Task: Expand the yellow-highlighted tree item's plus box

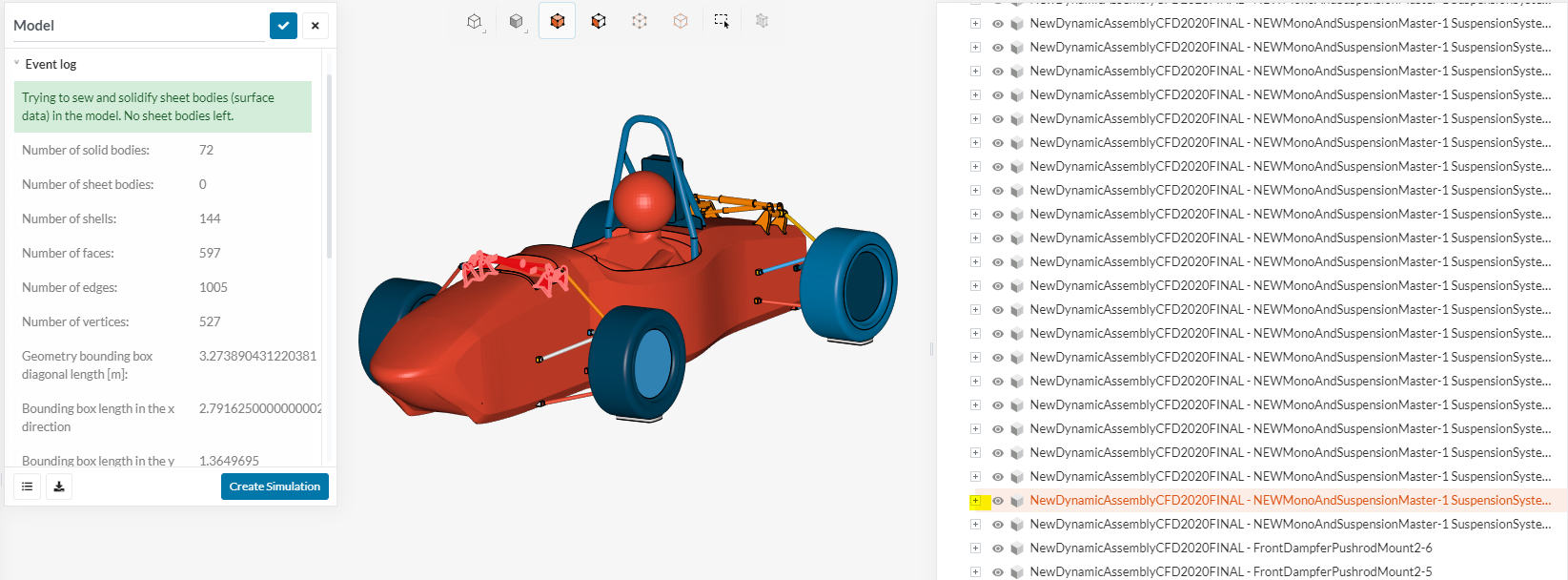Action: pyautogui.click(x=975, y=501)
